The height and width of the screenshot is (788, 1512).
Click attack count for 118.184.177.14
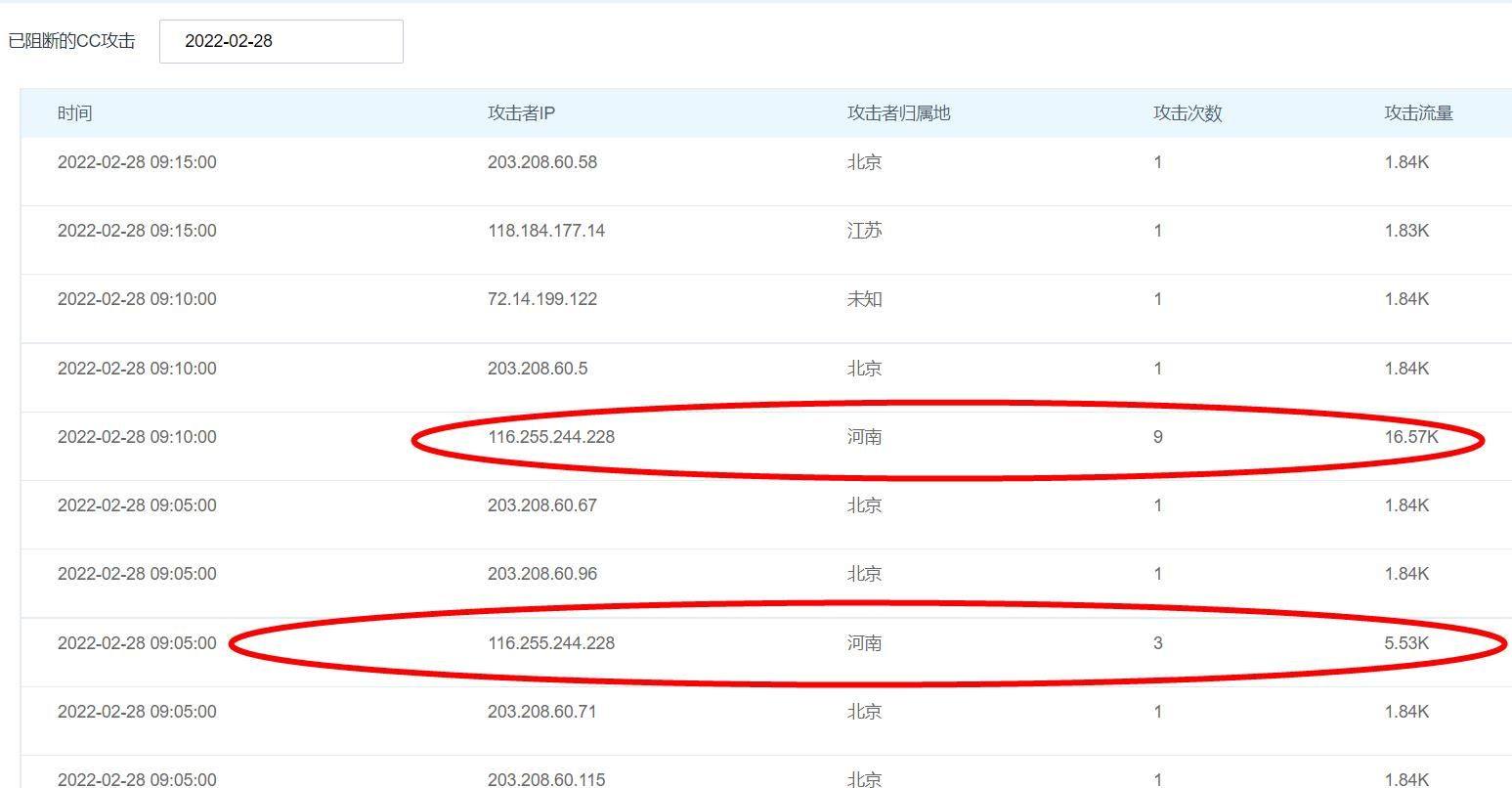click(x=1158, y=231)
